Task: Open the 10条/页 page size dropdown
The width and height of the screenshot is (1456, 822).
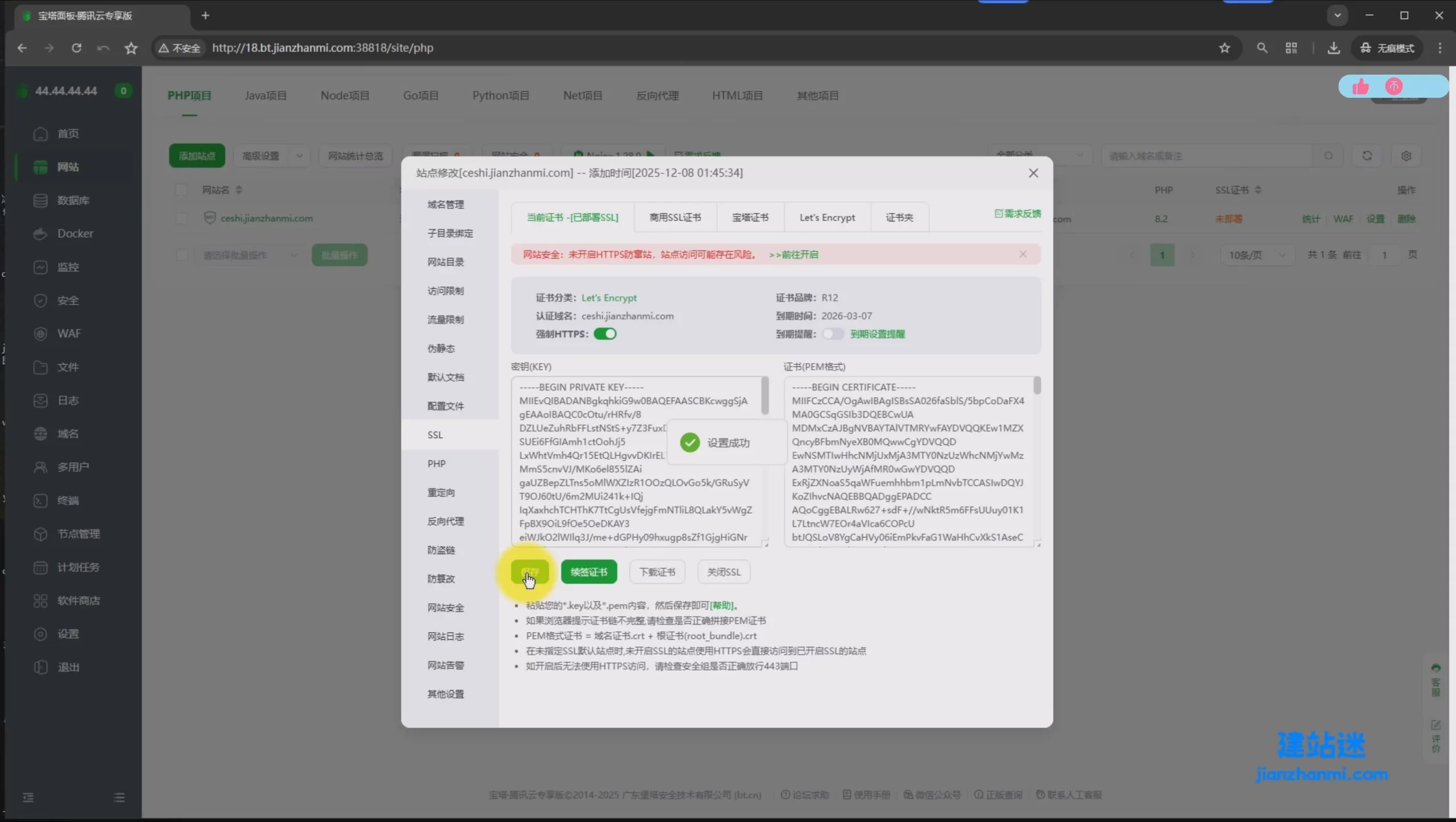Action: pos(1256,255)
